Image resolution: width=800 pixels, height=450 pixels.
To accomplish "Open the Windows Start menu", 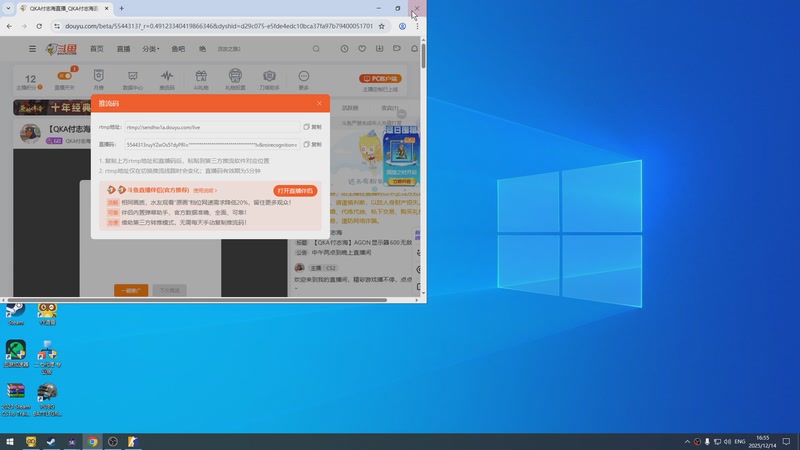I will (x=10, y=442).
